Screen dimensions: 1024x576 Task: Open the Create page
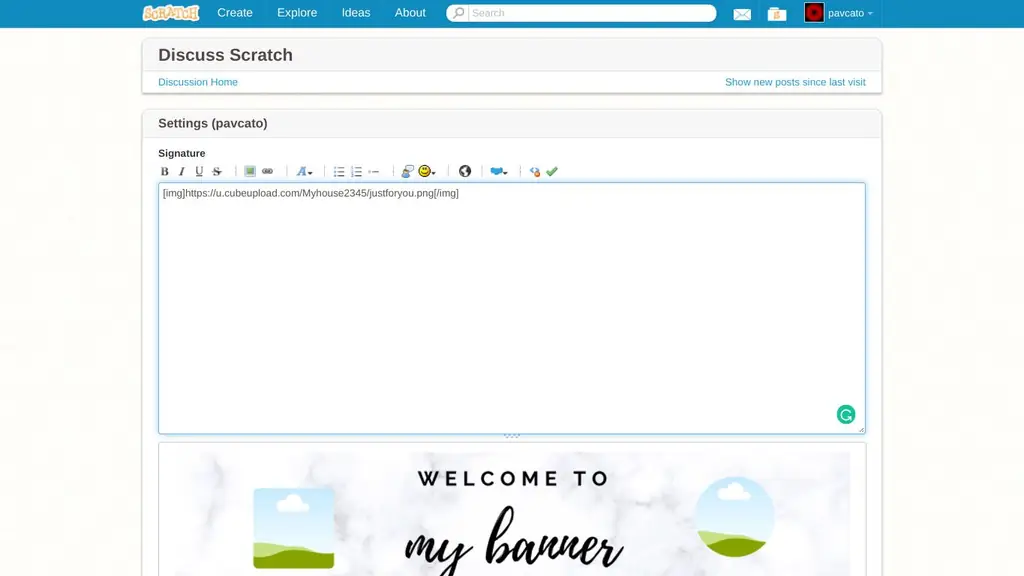pyautogui.click(x=235, y=13)
